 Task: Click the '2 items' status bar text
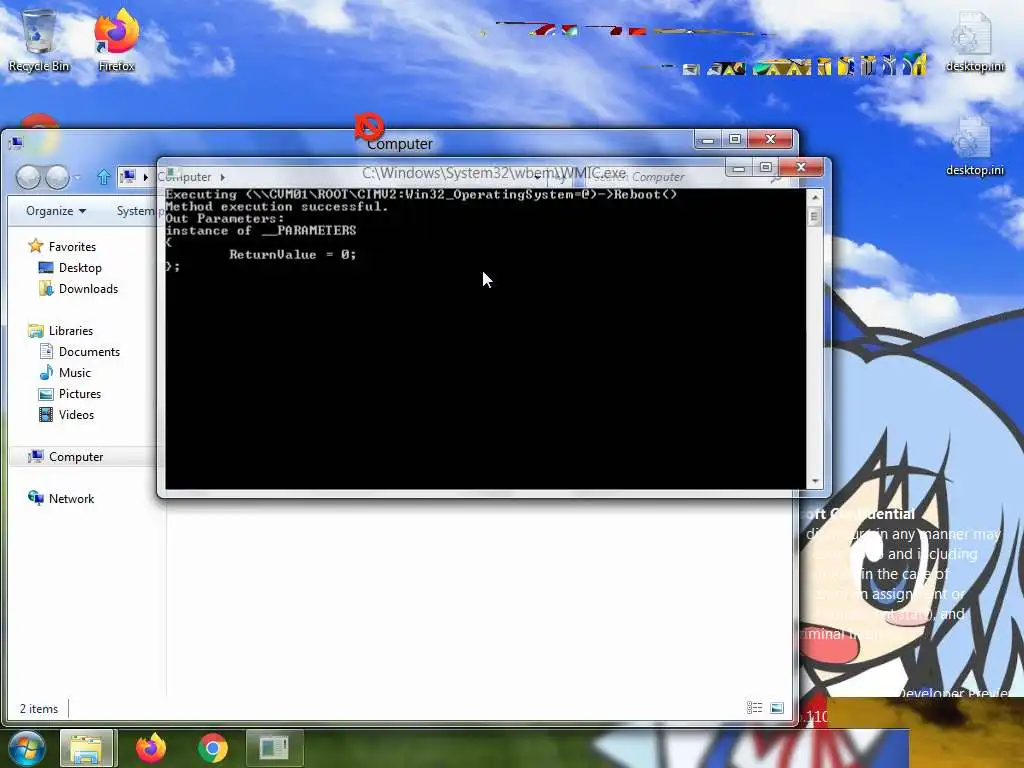click(39, 709)
